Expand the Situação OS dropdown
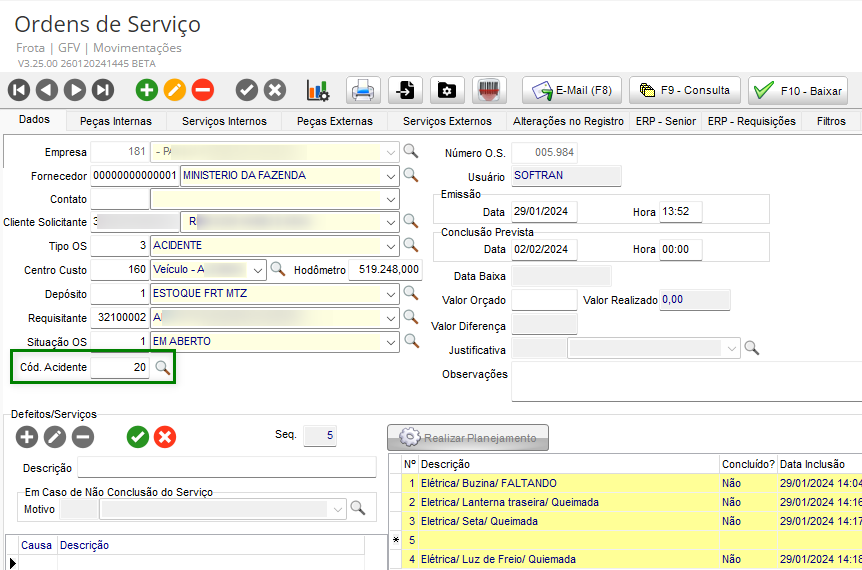The width and height of the screenshot is (862, 570). click(x=390, y=341)
